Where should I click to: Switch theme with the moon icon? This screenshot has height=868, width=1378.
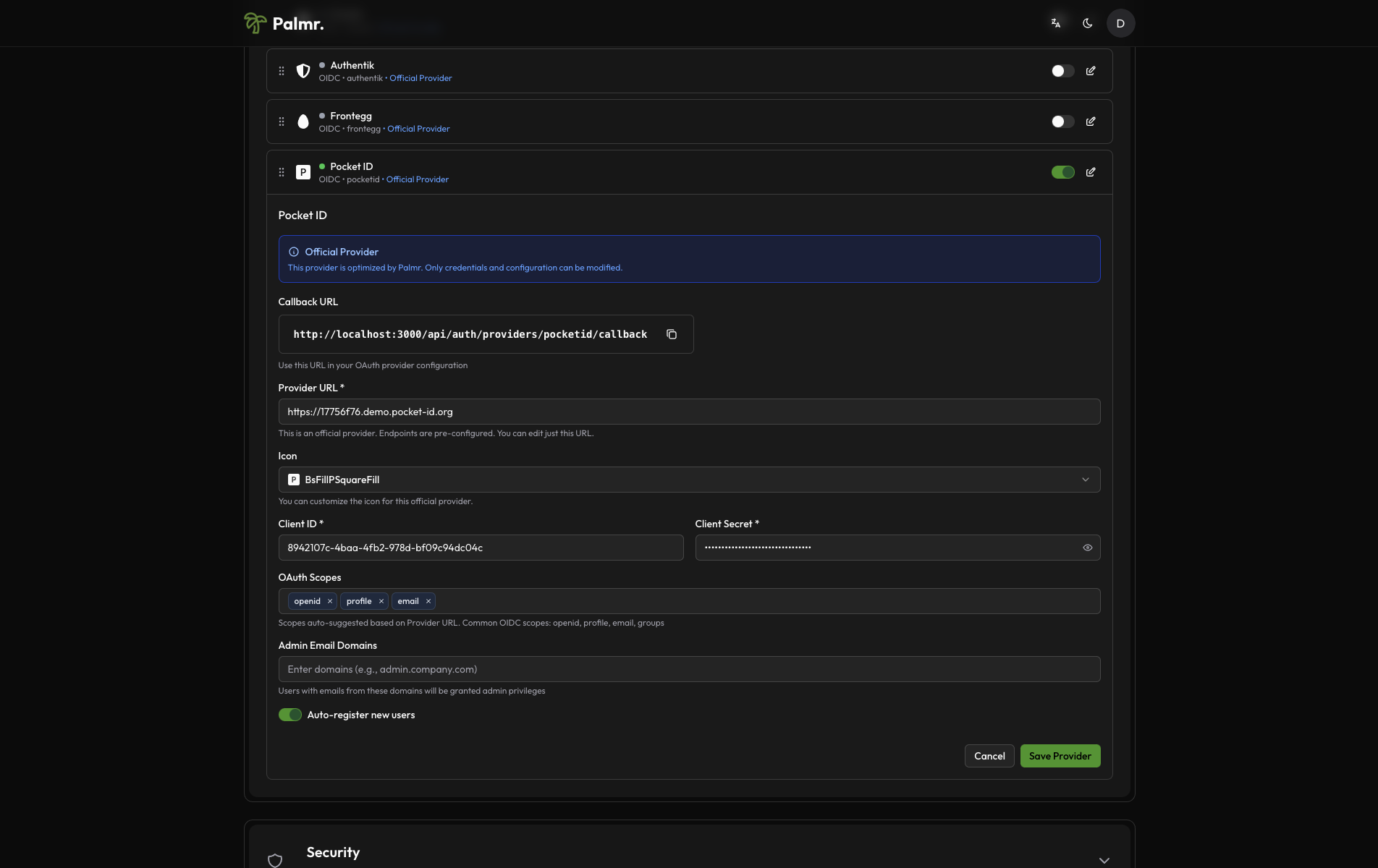pyautogui.click(x=1087, y=23)
